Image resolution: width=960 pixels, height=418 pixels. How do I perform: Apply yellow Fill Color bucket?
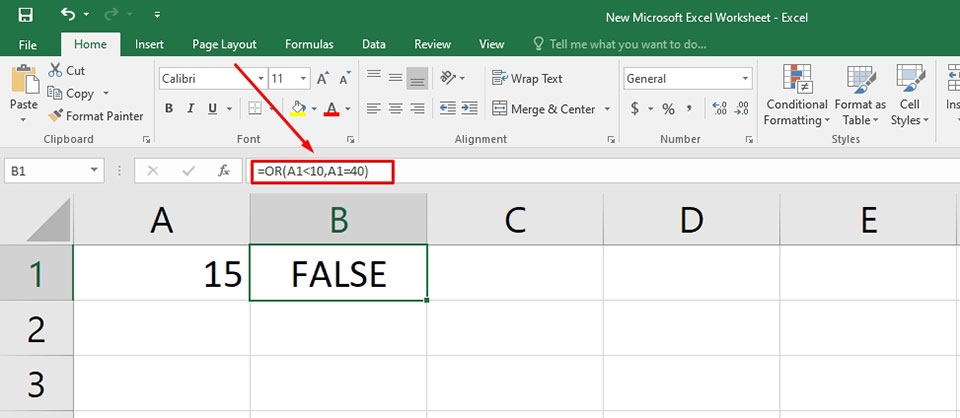[x=298, y=109]
